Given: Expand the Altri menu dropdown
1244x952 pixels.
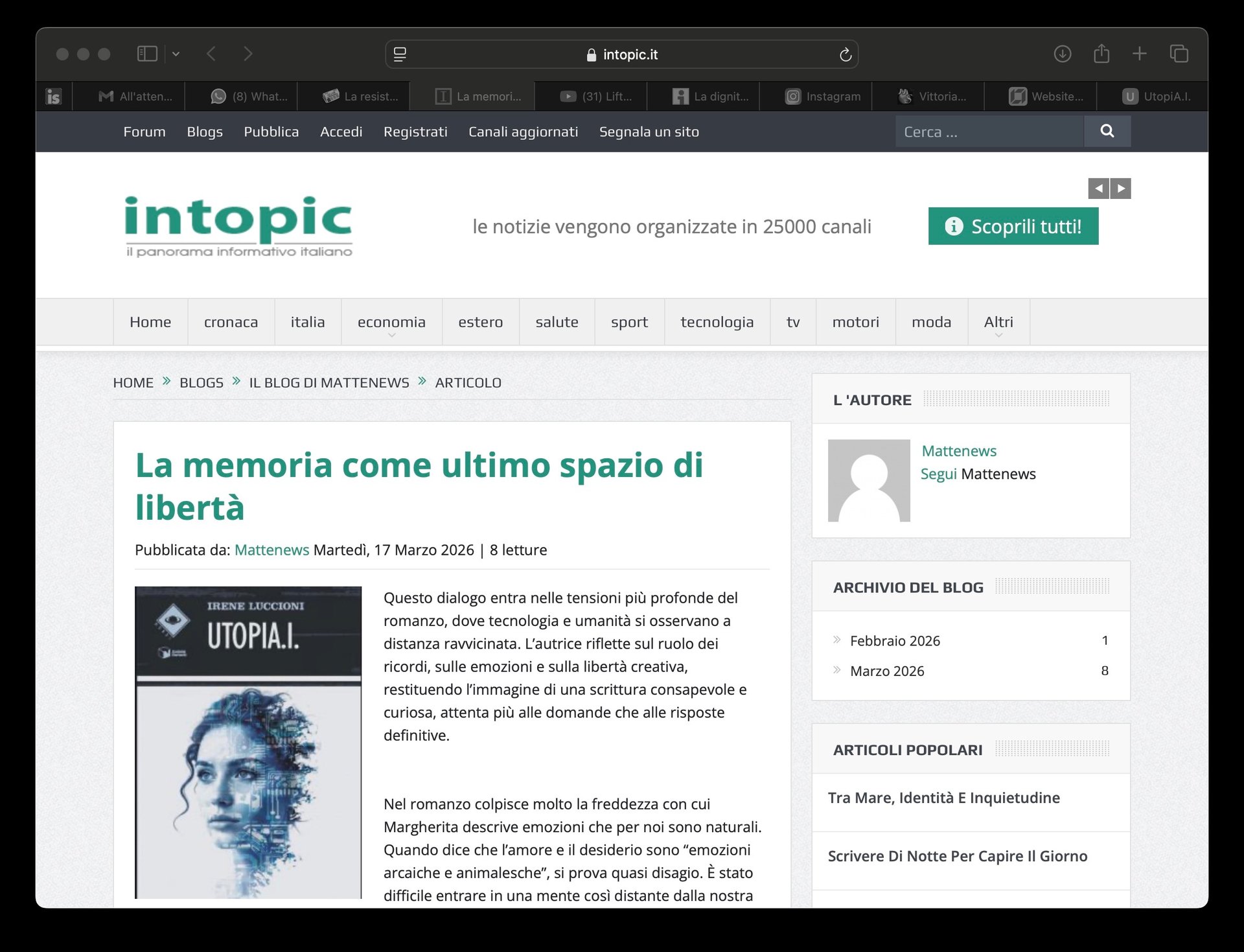Looking at the screenshot, I should click(998, 323).
